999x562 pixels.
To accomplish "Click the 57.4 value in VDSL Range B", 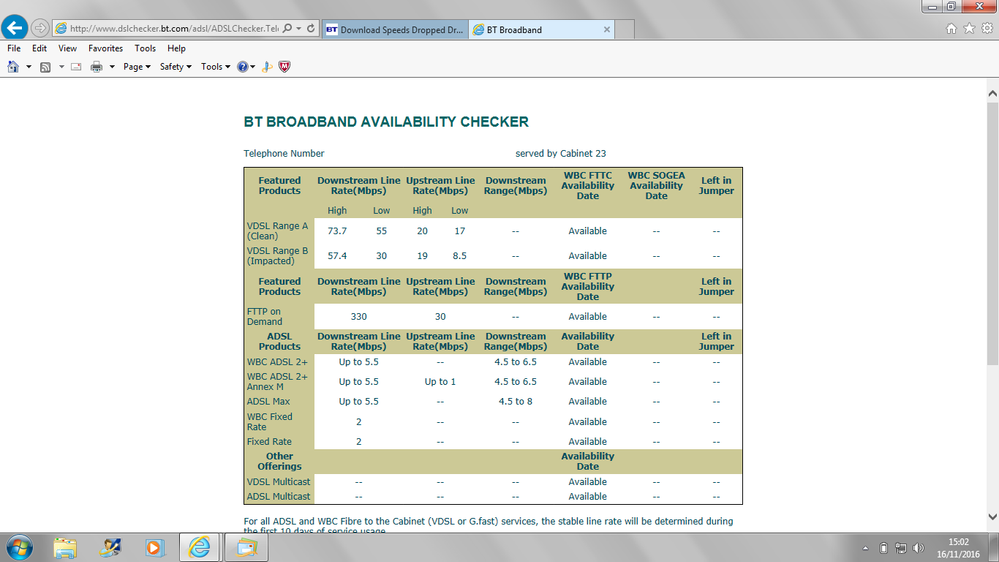I will pos(337,256).
